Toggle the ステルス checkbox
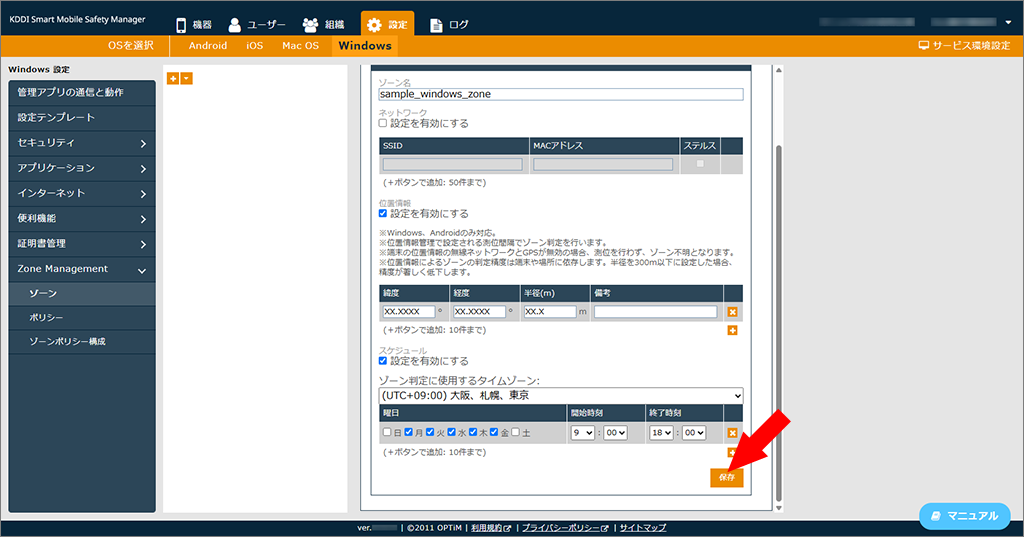This screenshot has height=537, width=1024. click(700, 164)
